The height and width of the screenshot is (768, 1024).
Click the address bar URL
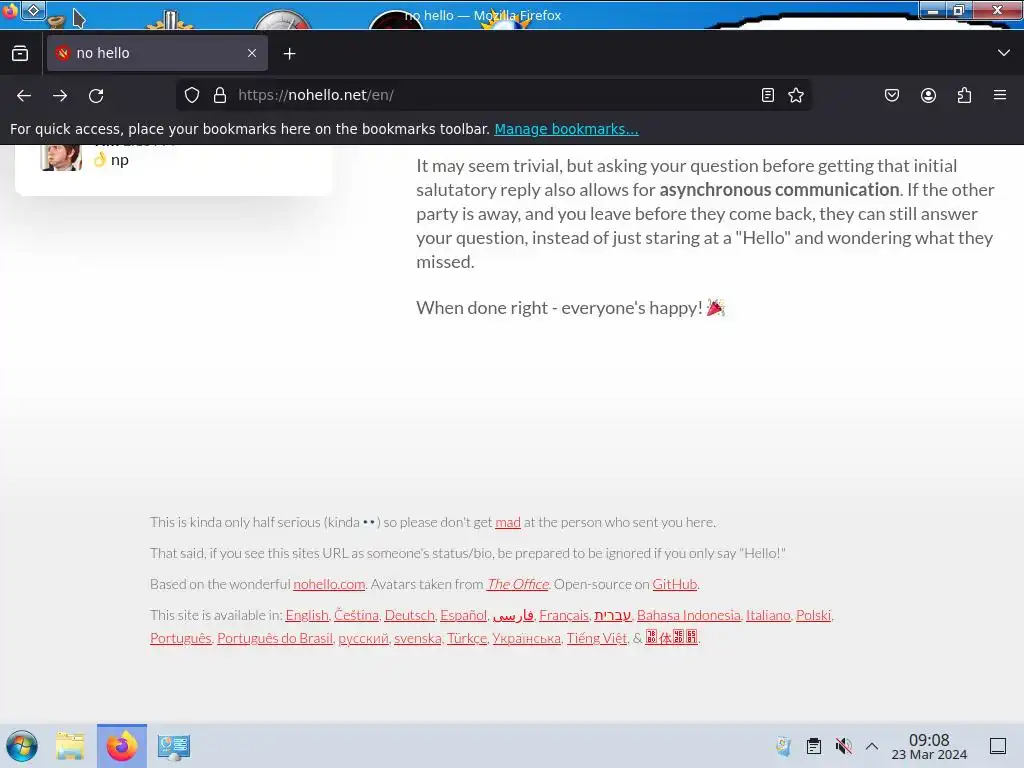coord(496,95)
